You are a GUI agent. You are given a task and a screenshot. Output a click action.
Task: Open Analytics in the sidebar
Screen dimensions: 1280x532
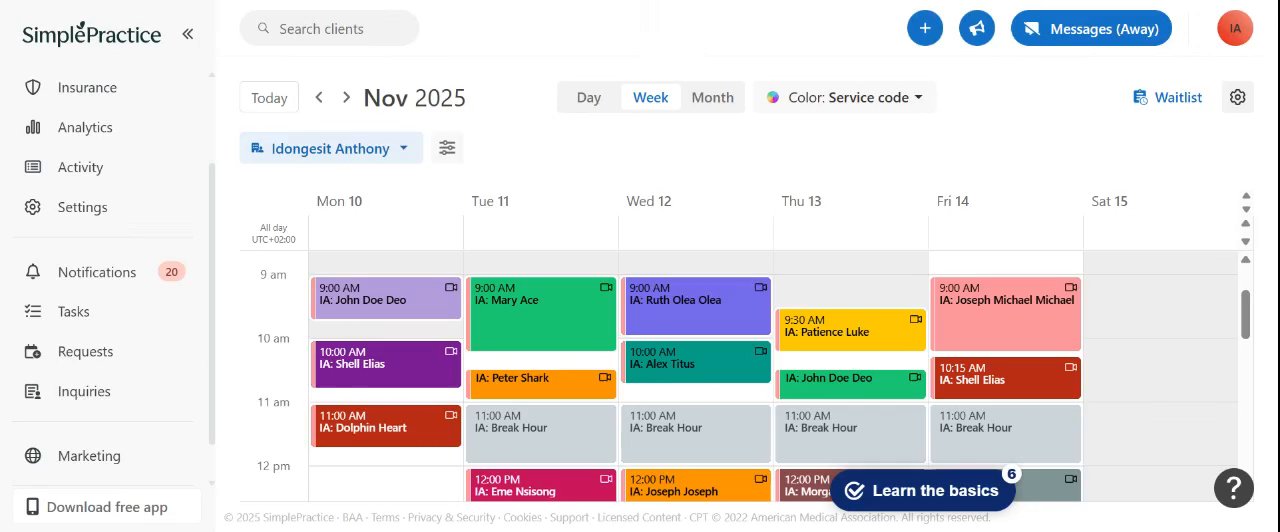[x=85, y=127]
